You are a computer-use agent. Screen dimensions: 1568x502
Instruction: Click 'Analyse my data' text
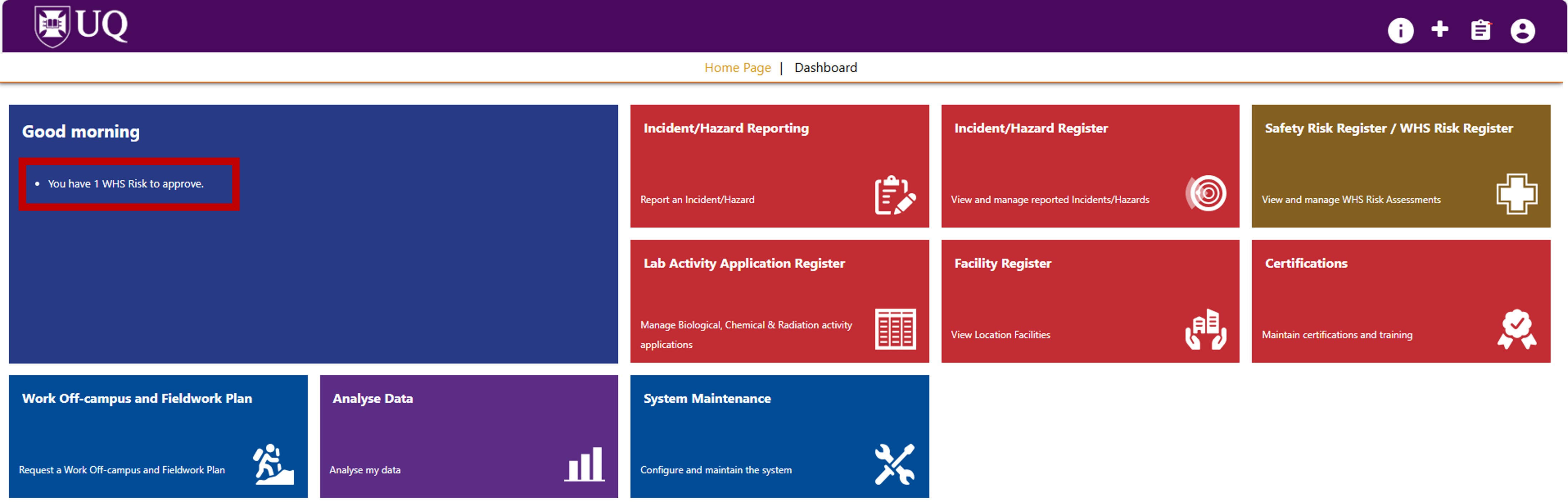365,470
